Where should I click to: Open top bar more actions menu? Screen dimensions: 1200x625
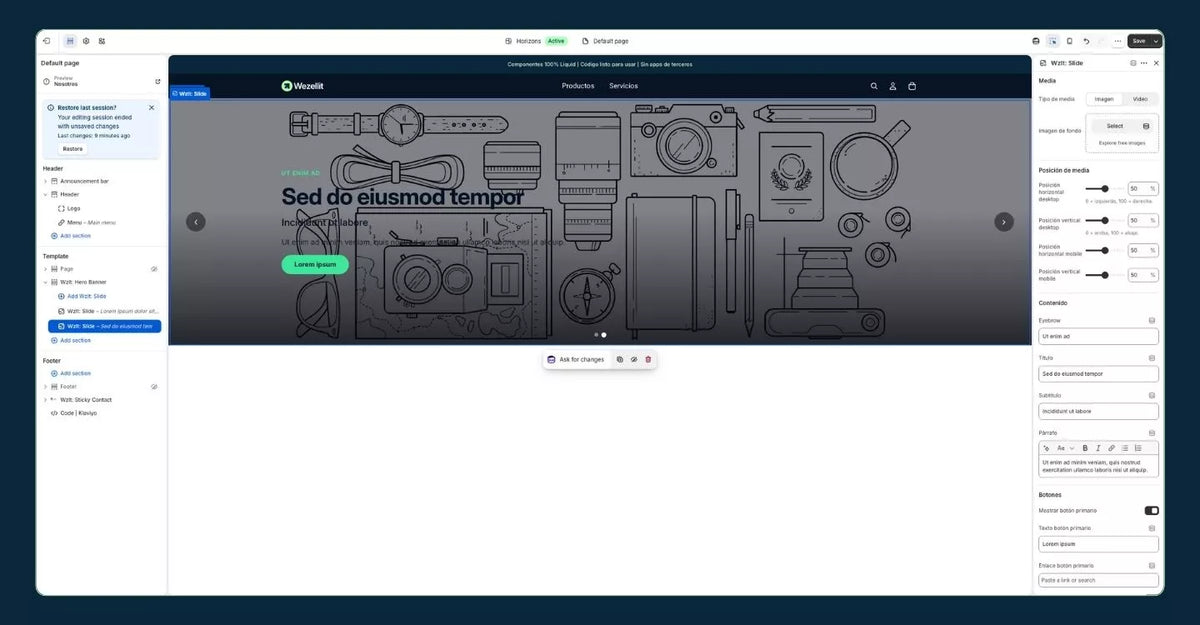(x=1118, y=41)
